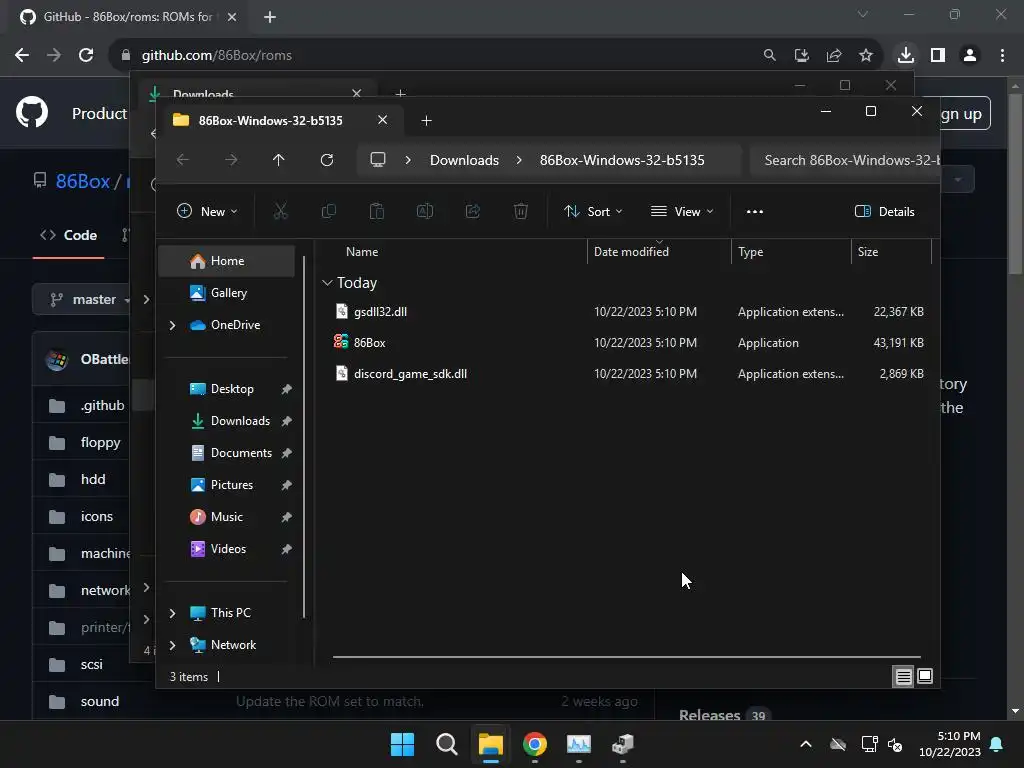
Task: Click Chrome share page icon
Action: coord(834,56)
